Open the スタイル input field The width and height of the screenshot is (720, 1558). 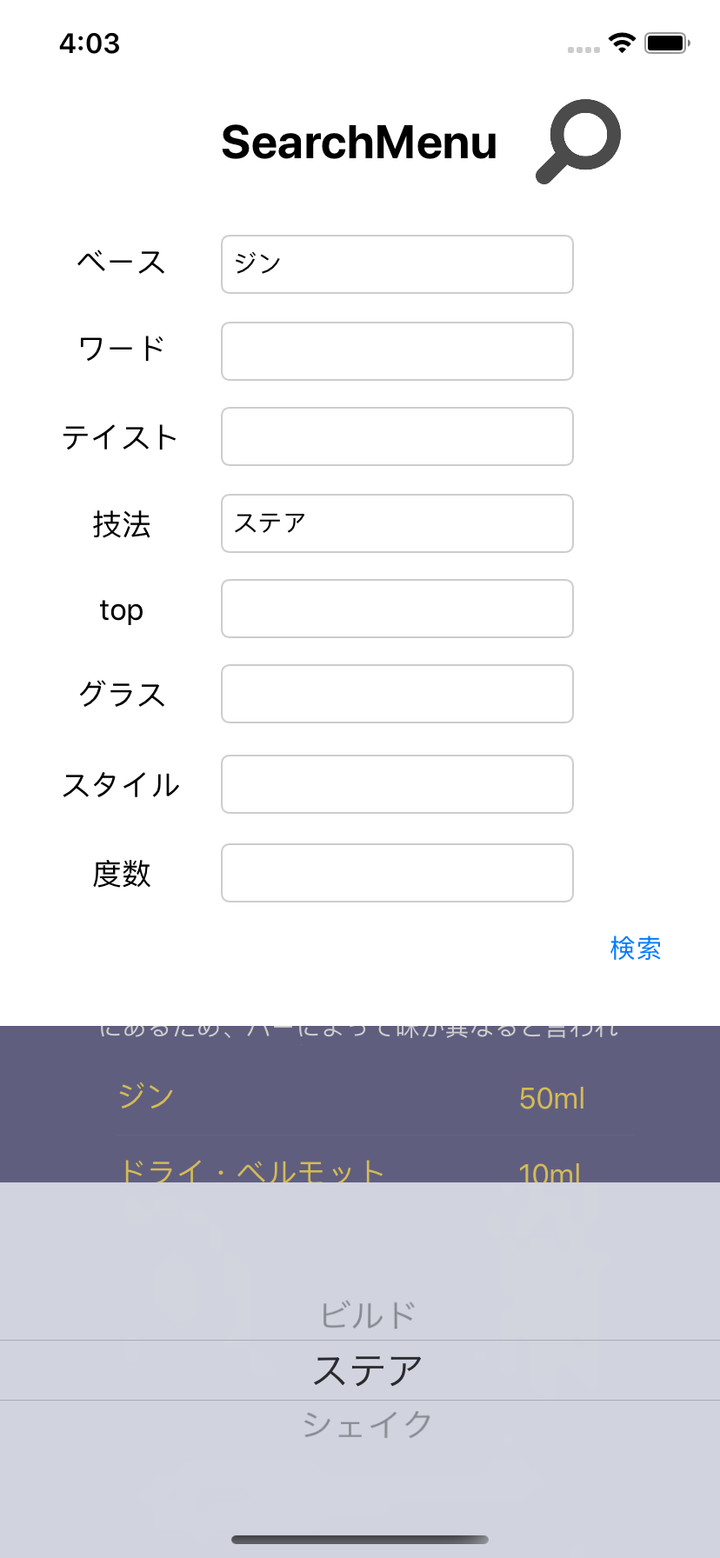click(x=397, y=784)
